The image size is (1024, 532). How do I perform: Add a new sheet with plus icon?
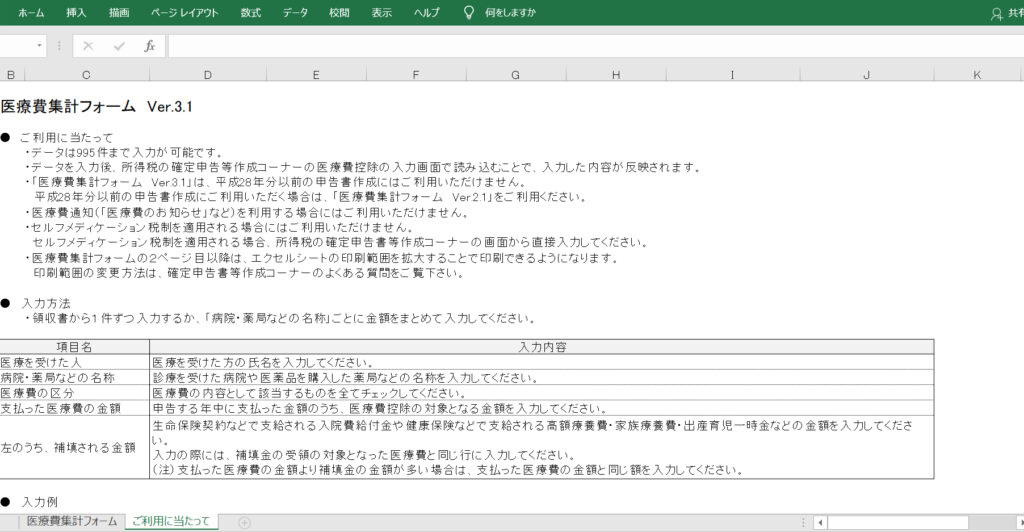coord(244,522)
